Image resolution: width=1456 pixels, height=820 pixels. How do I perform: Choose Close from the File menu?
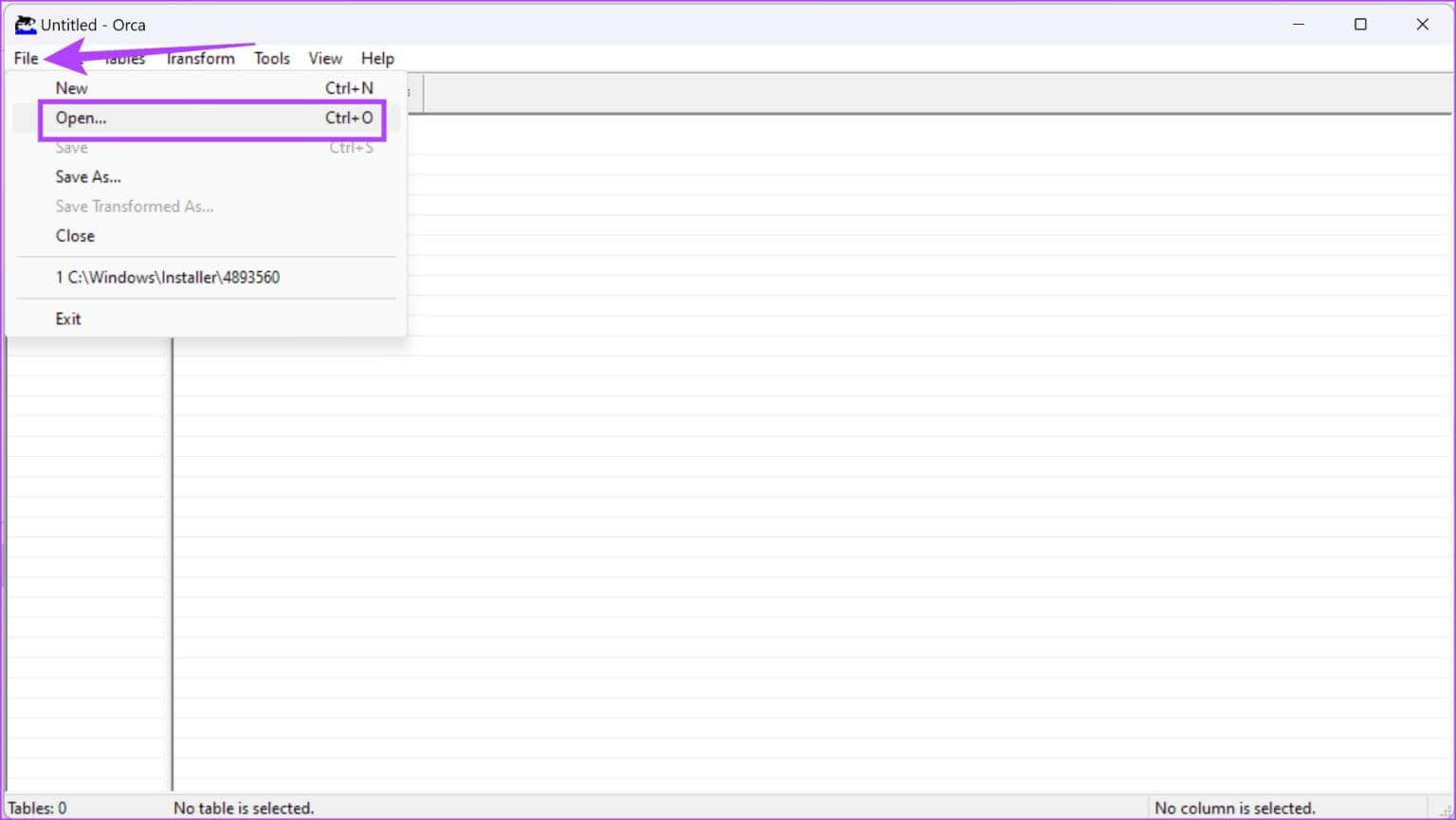pos(206,235)
